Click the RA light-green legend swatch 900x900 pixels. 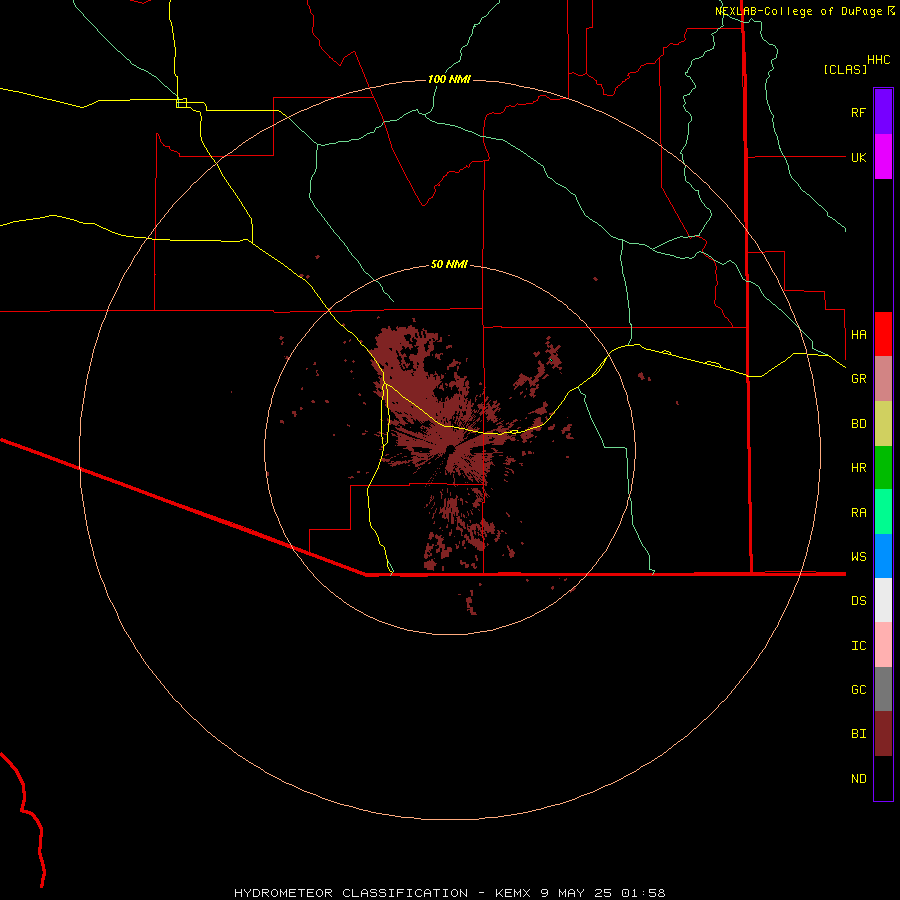(x=883, y=512)
